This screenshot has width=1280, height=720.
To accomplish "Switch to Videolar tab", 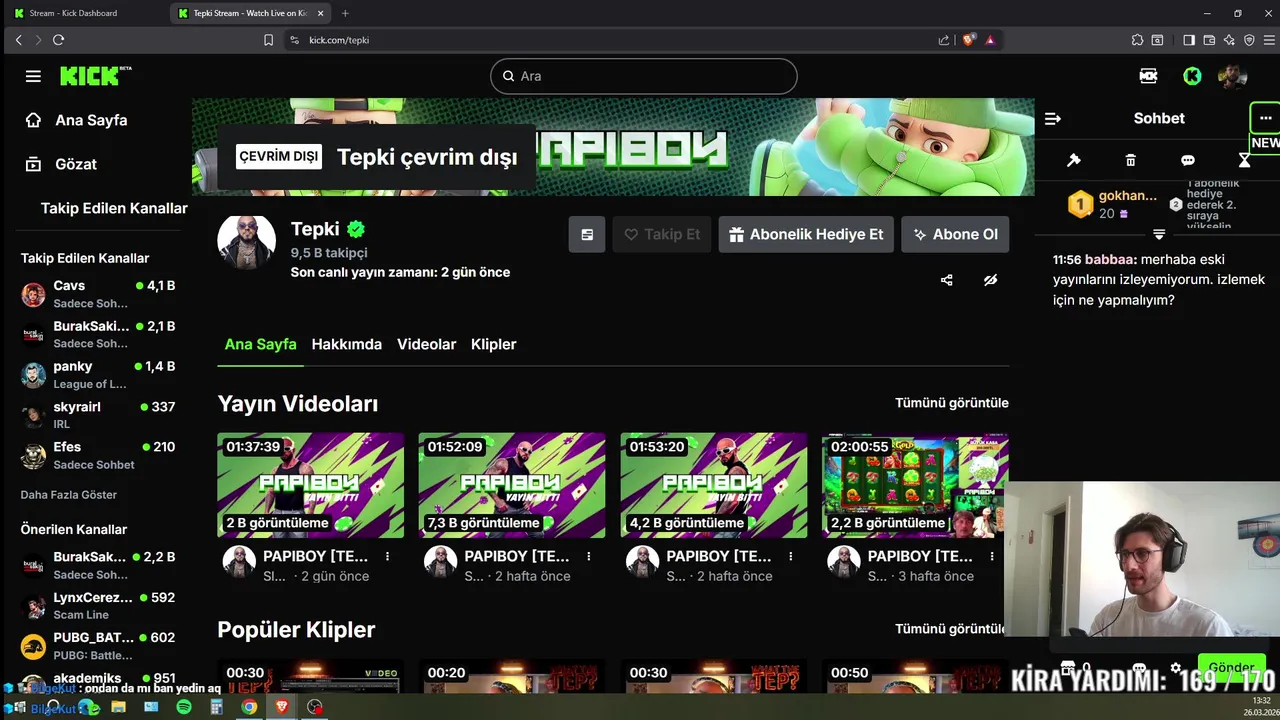I will tap(427, 344).
